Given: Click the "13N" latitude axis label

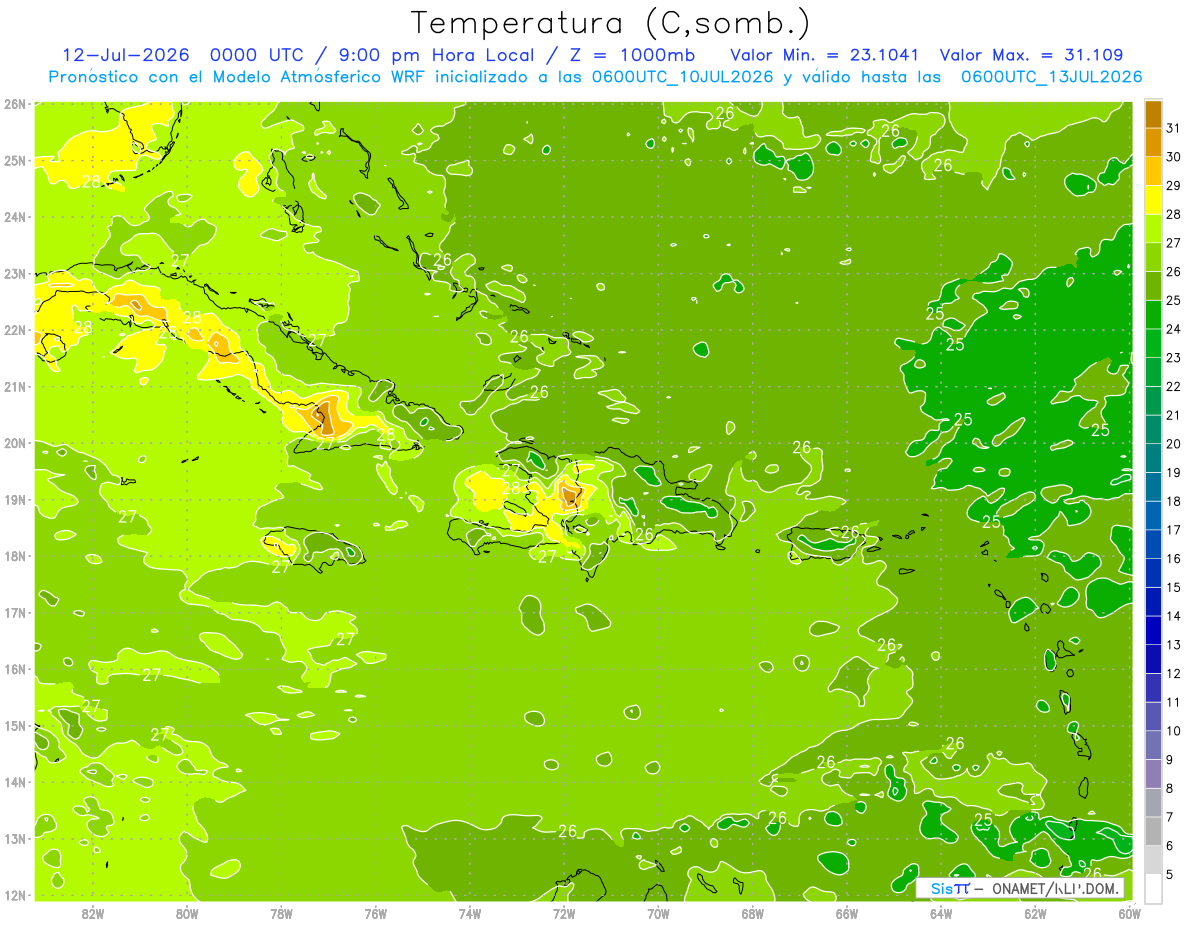Looking at the screenshot, I should (x=15, y=839).
